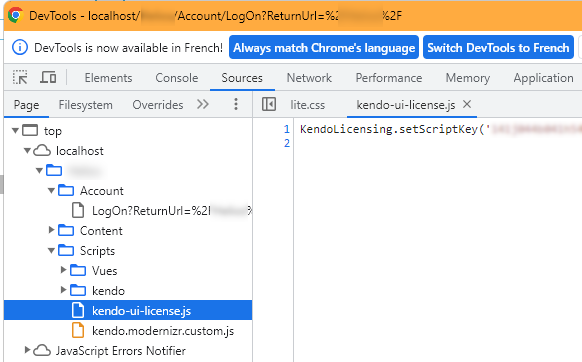Viewport: 582px width, 362px height.
Task: Select the LogOn?ReturnUrl file in tree
Action: coord(161,211)
